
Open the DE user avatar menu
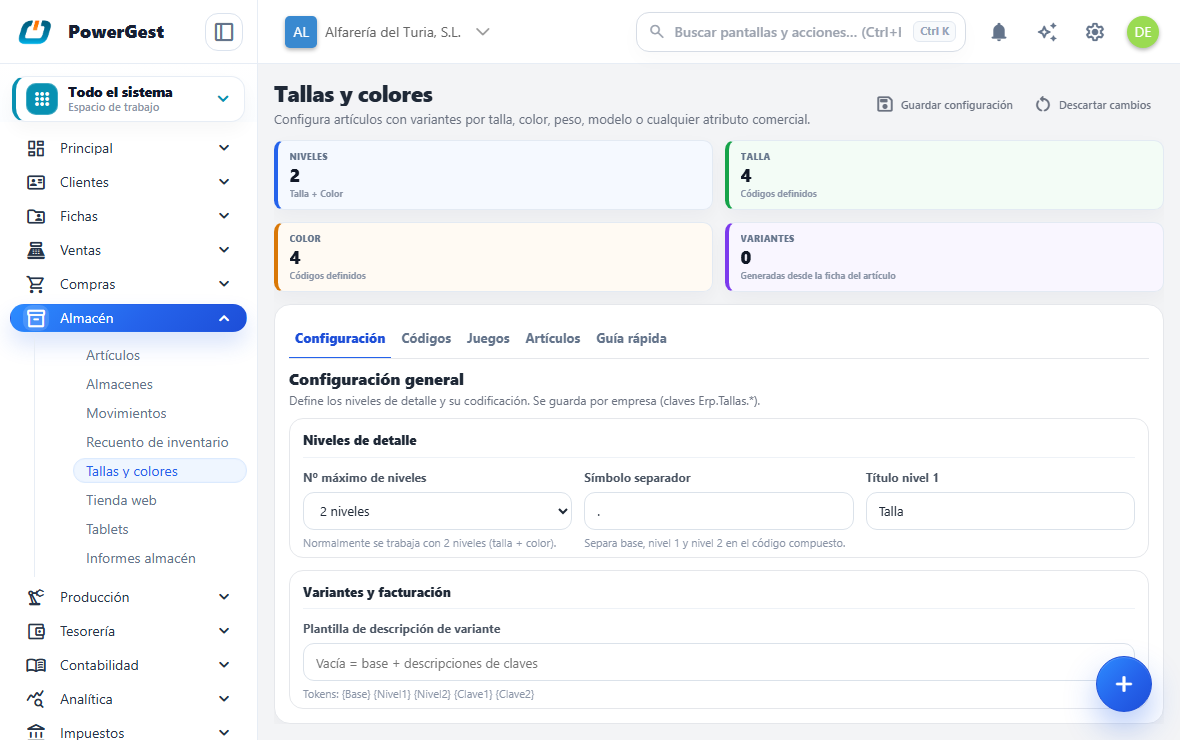[1142, 32]
